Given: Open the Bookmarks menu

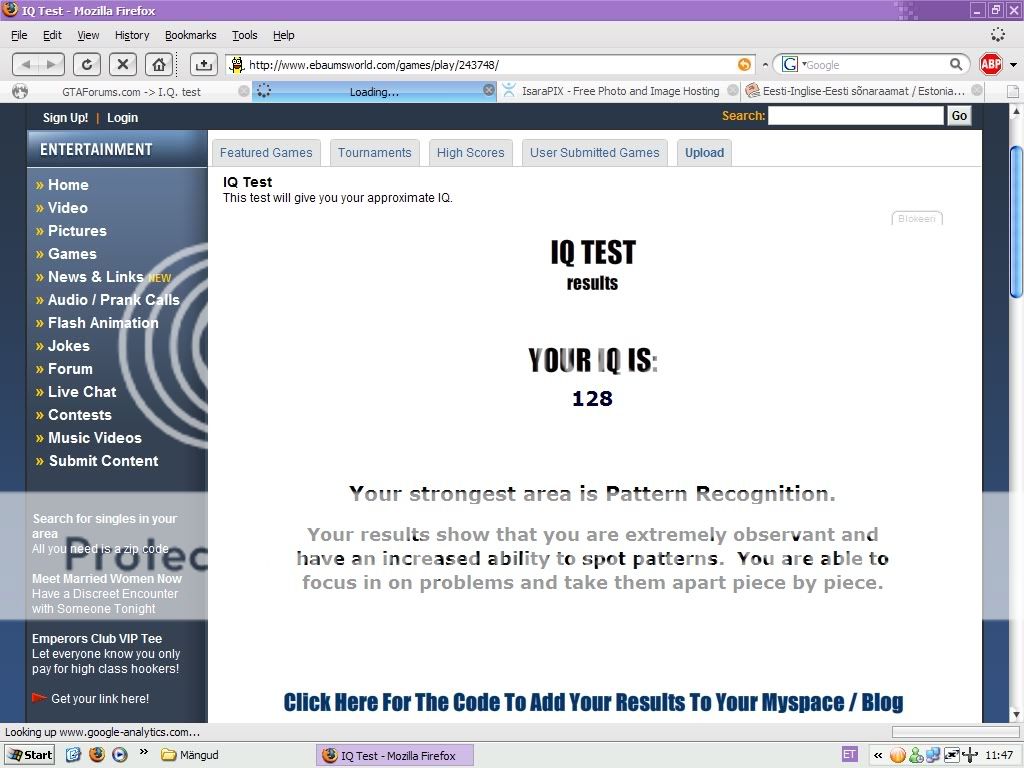Looking at the screenshot, I should point(190,35).
